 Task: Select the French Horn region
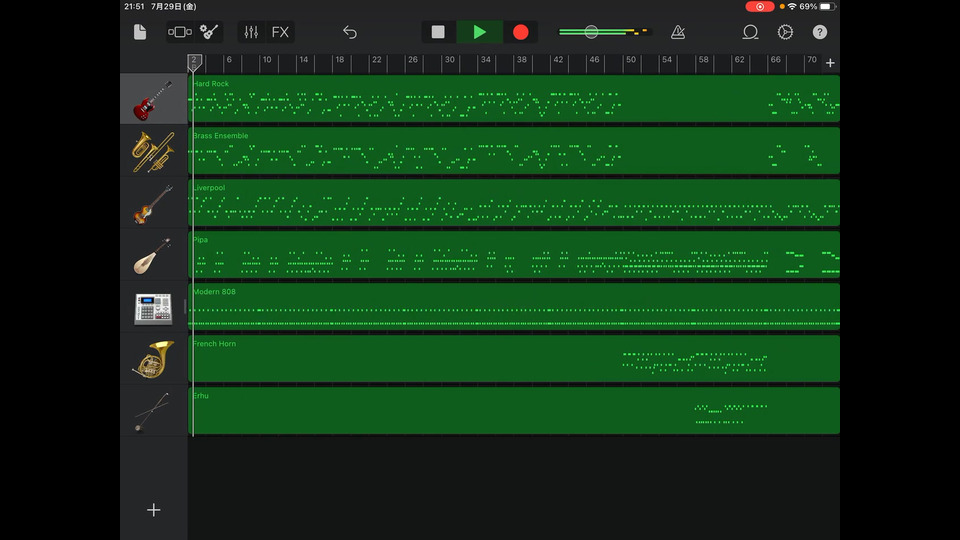pos(514,359)
